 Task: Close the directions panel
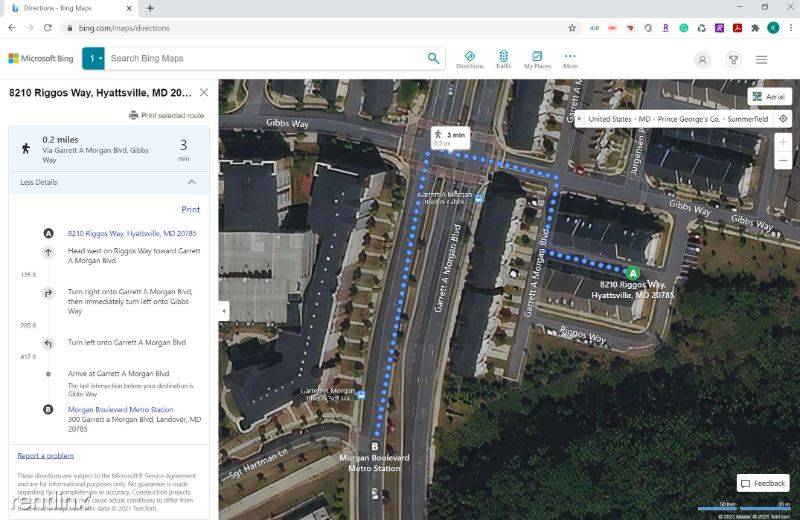[x=204, y=92]
